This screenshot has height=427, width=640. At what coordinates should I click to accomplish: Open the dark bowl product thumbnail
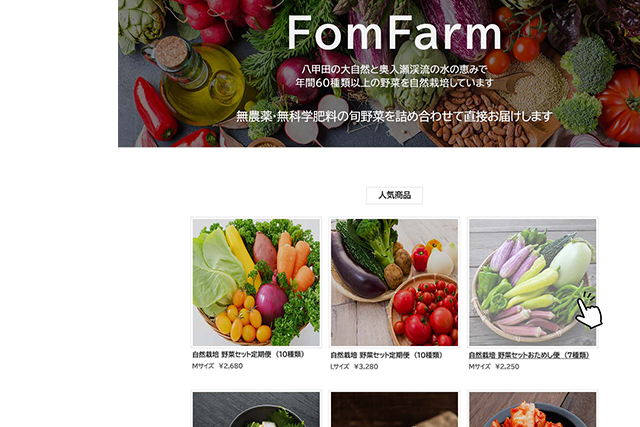tap(256, 409)
